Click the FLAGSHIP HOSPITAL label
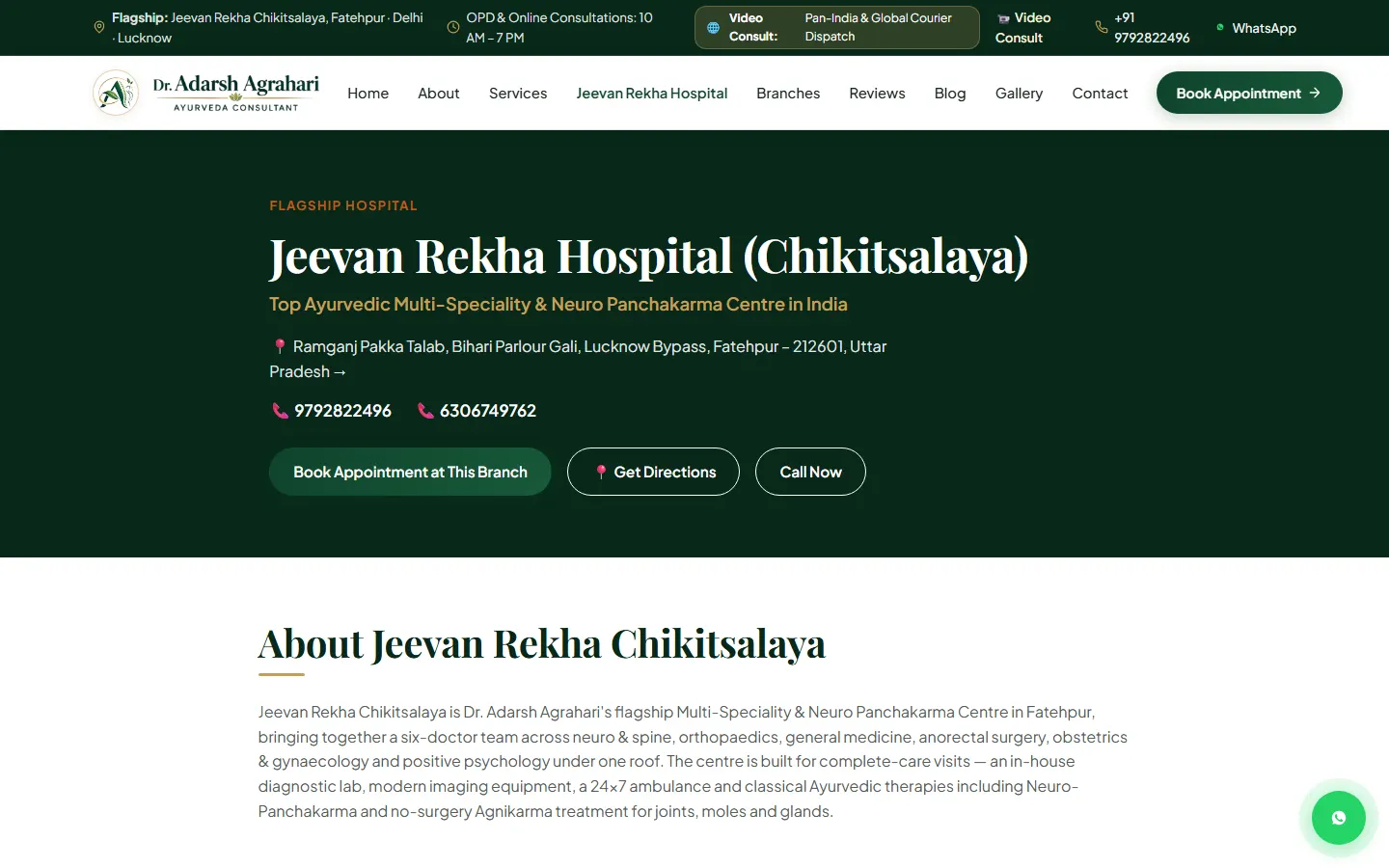Viewport: 1389px width, 868px height. pos(343,205)
